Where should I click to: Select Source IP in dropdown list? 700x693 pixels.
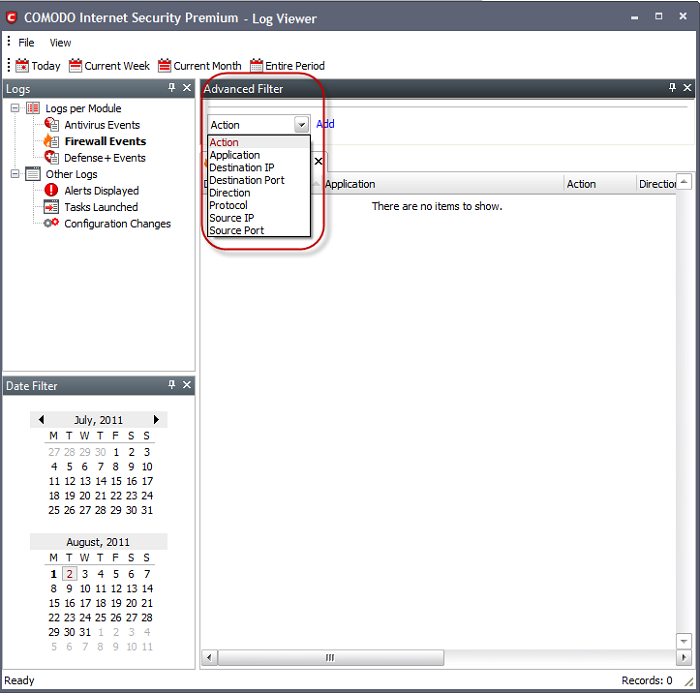258,218
